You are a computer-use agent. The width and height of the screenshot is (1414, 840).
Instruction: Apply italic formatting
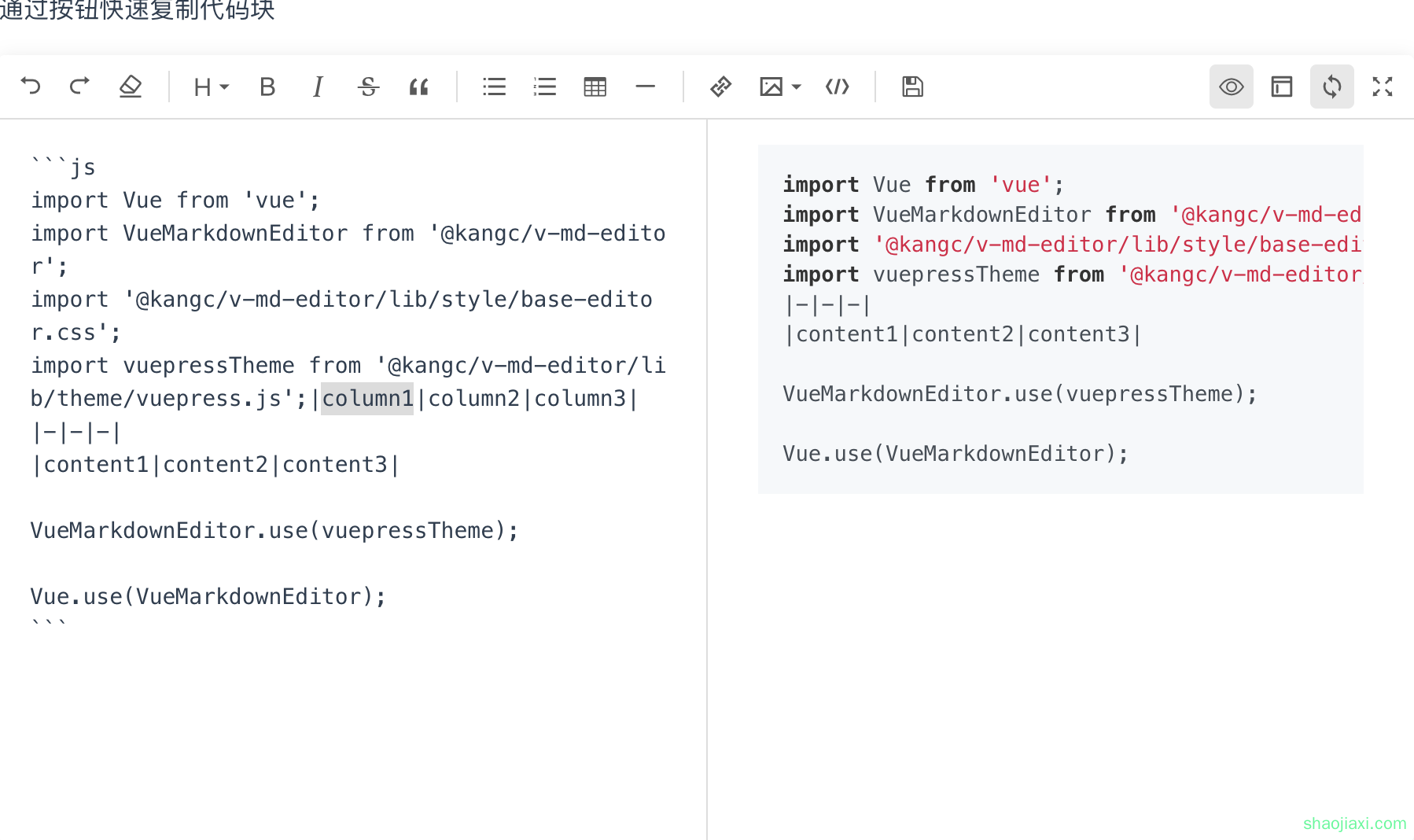(318, 87)
